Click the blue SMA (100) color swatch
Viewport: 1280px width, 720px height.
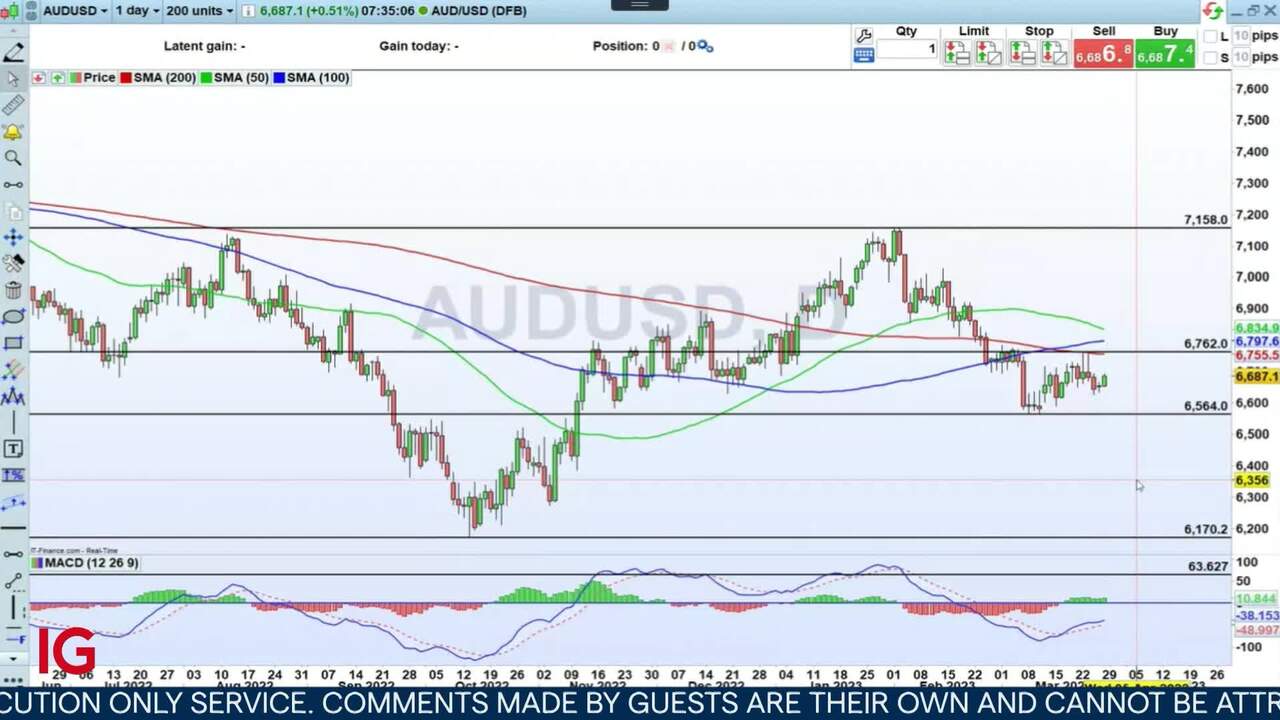(279, 77)
